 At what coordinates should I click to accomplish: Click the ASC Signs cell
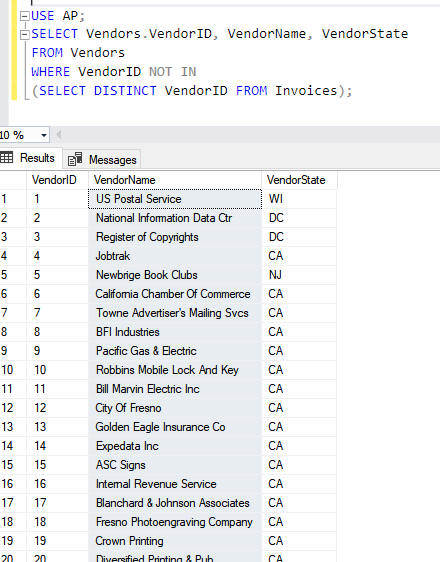pyautogui.click(x=175, y=465)
